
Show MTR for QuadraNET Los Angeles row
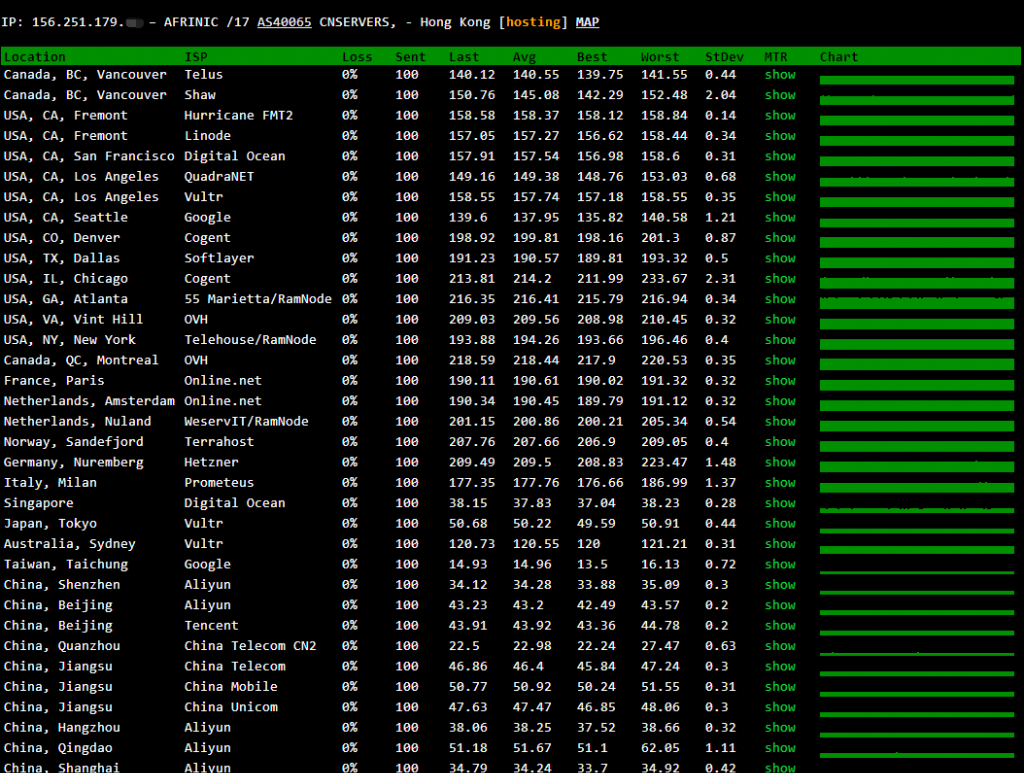click(780, 176)
